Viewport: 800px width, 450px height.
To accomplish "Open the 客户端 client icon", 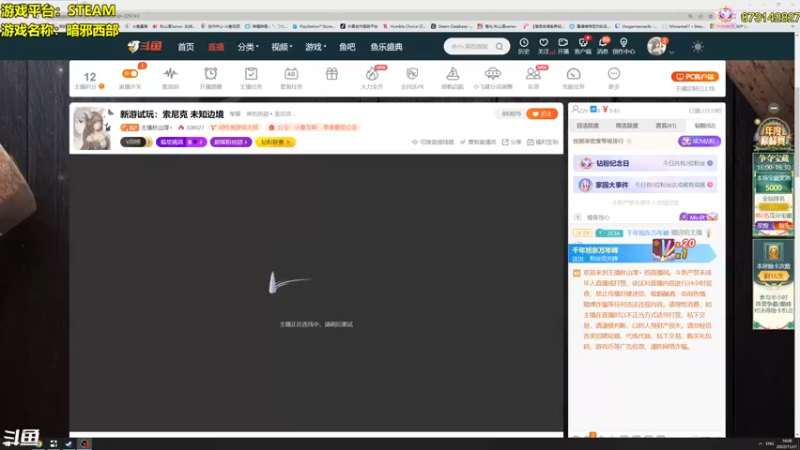I will click(583, 45).
